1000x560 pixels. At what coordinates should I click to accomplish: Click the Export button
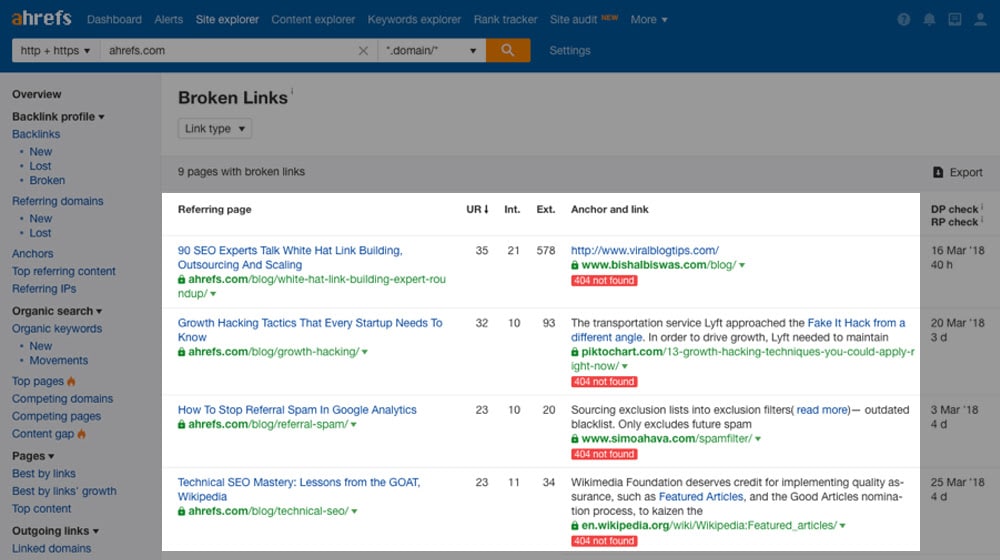click(958, 172)
